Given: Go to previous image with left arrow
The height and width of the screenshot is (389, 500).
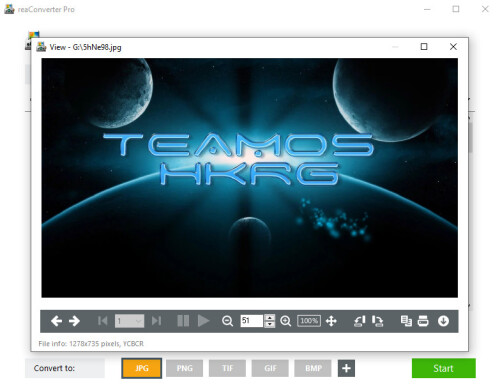Looking at the screenshot, I should tap(56, 321).
